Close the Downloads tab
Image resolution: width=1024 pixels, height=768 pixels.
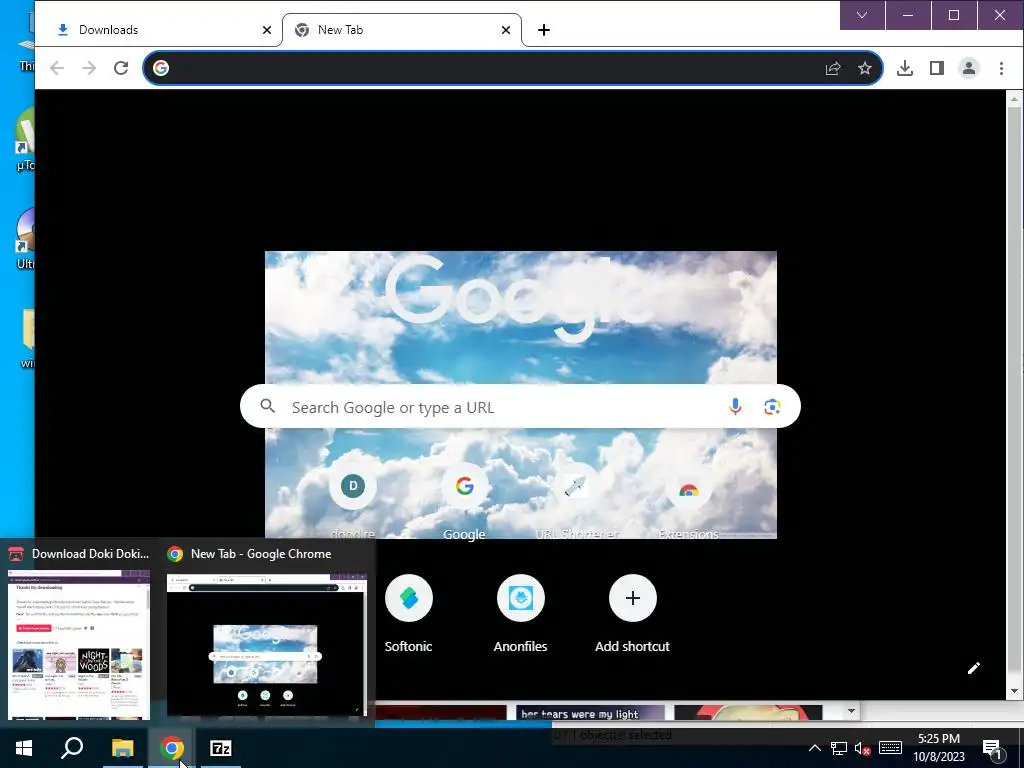(x=266, y=30)
